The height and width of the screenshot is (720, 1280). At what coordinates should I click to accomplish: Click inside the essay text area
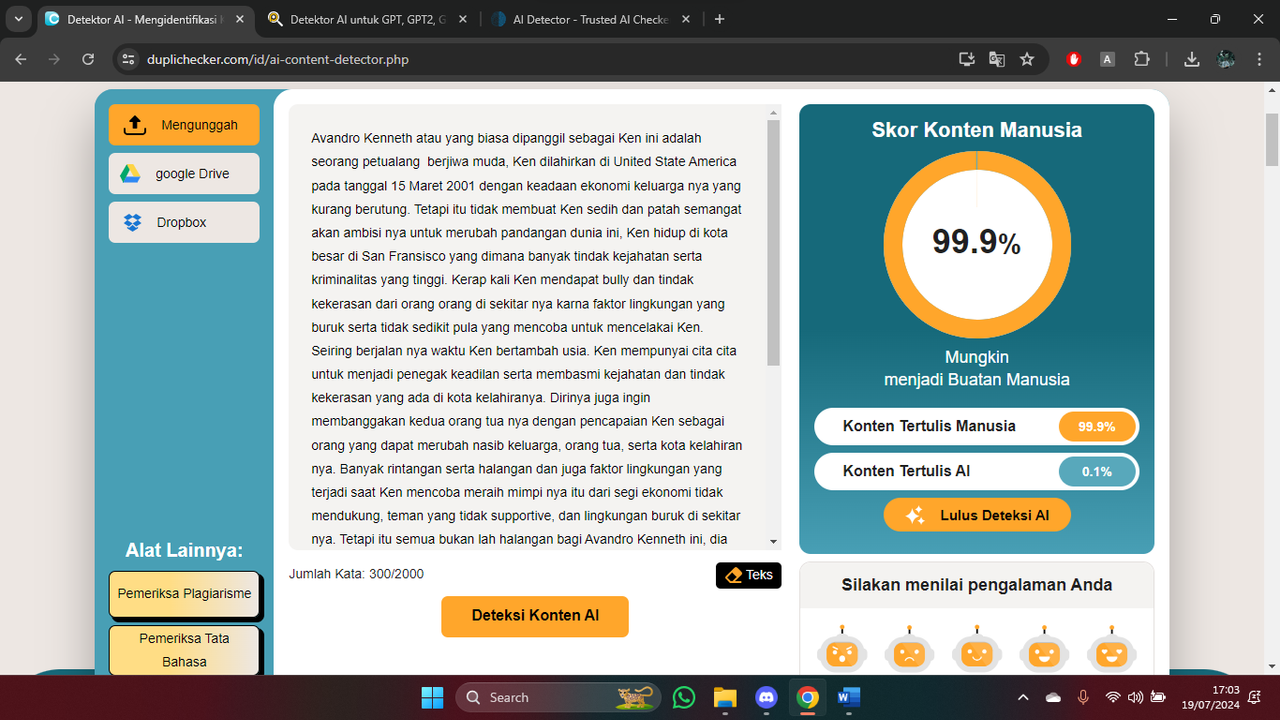point(527,327)
